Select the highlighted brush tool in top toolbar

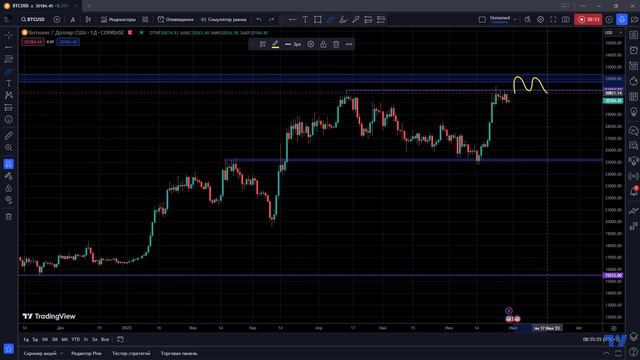click(x=330, y=20)
